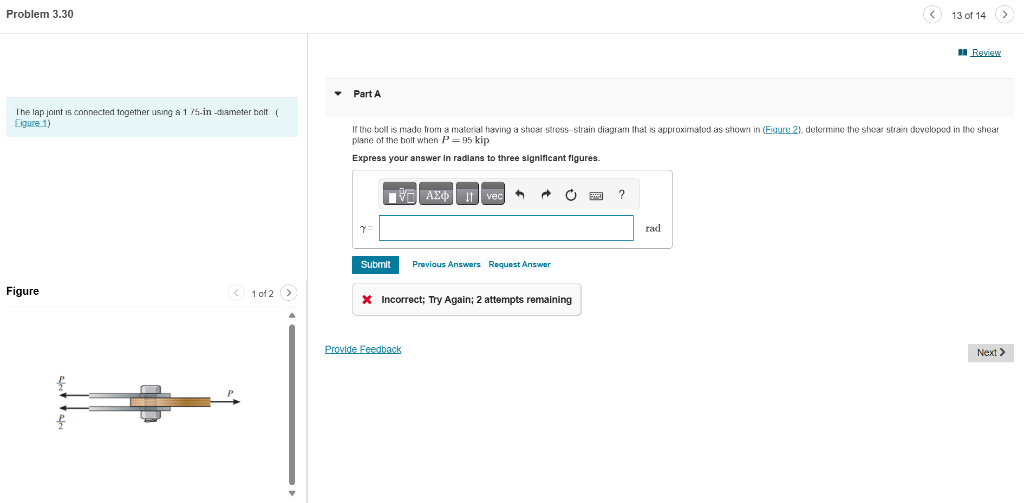Go to previous problem arrow
The width and height of the screenshot is (1024, 503).
pos(933,14)
